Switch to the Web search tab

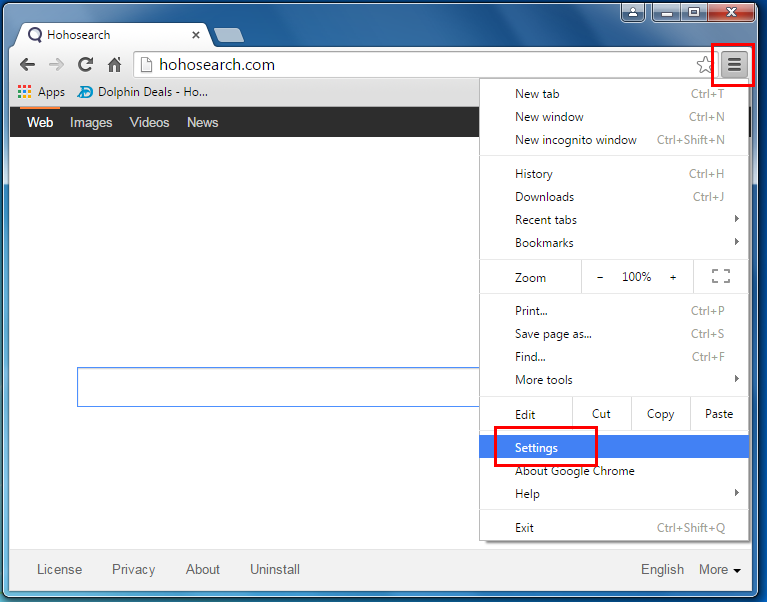coord(40,122)
